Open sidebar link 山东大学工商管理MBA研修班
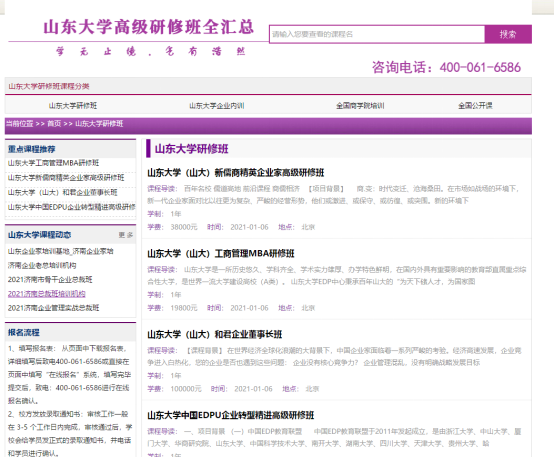This screenshot has width=554, height=458. pyautogui.click(x=53, y=163)
